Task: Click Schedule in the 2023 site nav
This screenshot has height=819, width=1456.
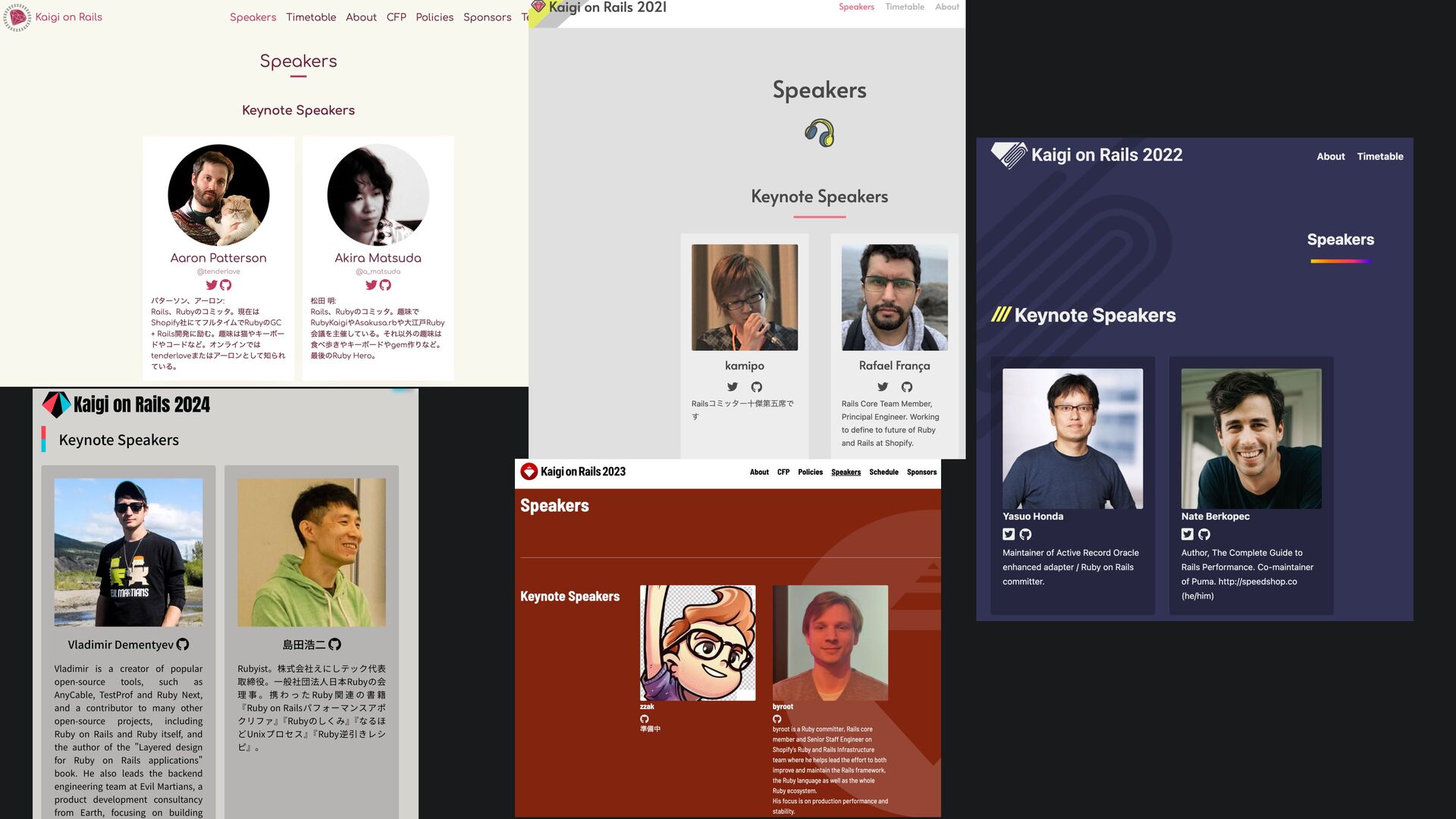Action: 883,472
